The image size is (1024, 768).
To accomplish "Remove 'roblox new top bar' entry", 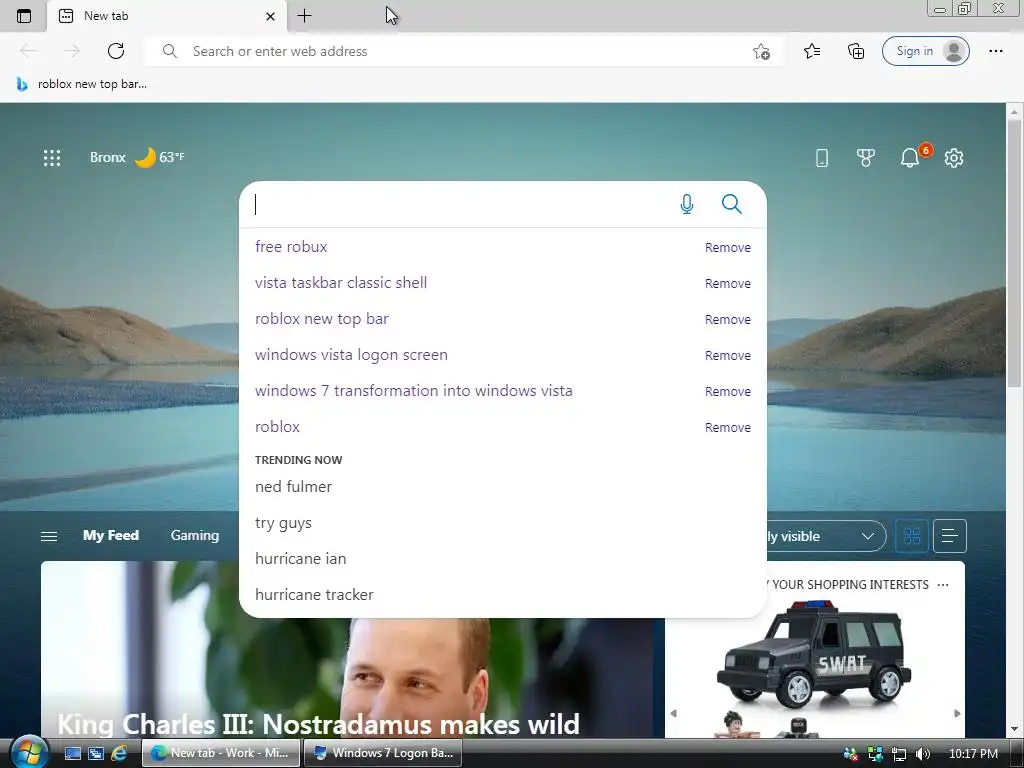I will [x=728, y=319].
